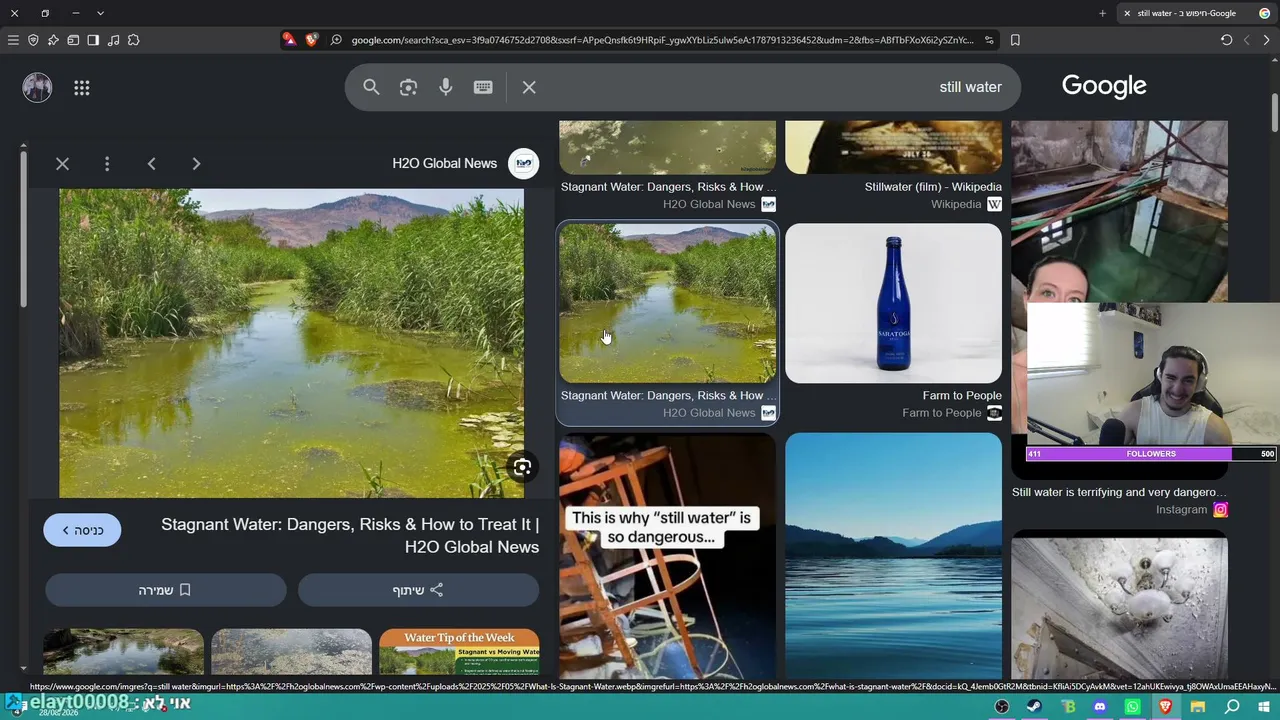Open the large stagnant water preview image

(291, 343)
